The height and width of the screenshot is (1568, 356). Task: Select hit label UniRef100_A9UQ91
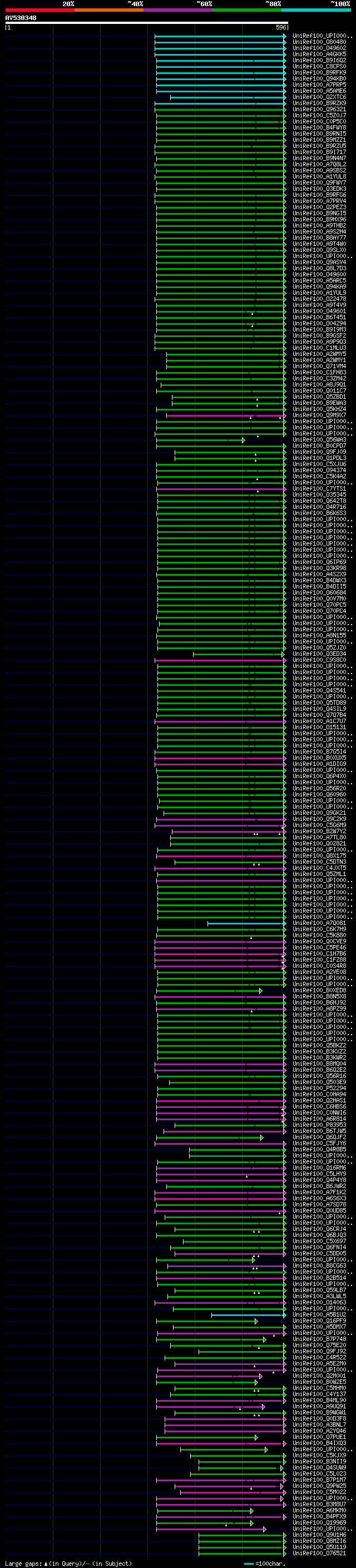319,1407
